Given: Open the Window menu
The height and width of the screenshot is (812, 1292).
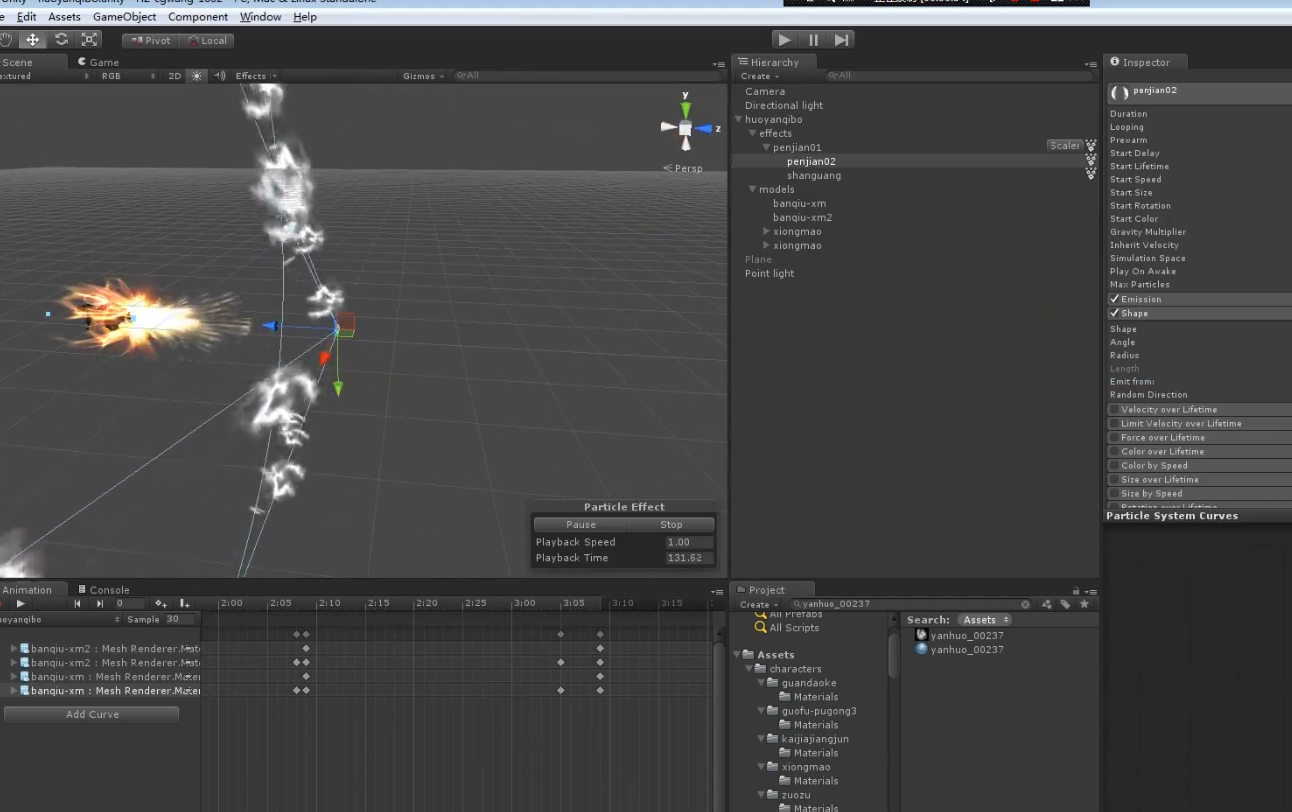Looking at the screenshot, I should click(260, 17).
